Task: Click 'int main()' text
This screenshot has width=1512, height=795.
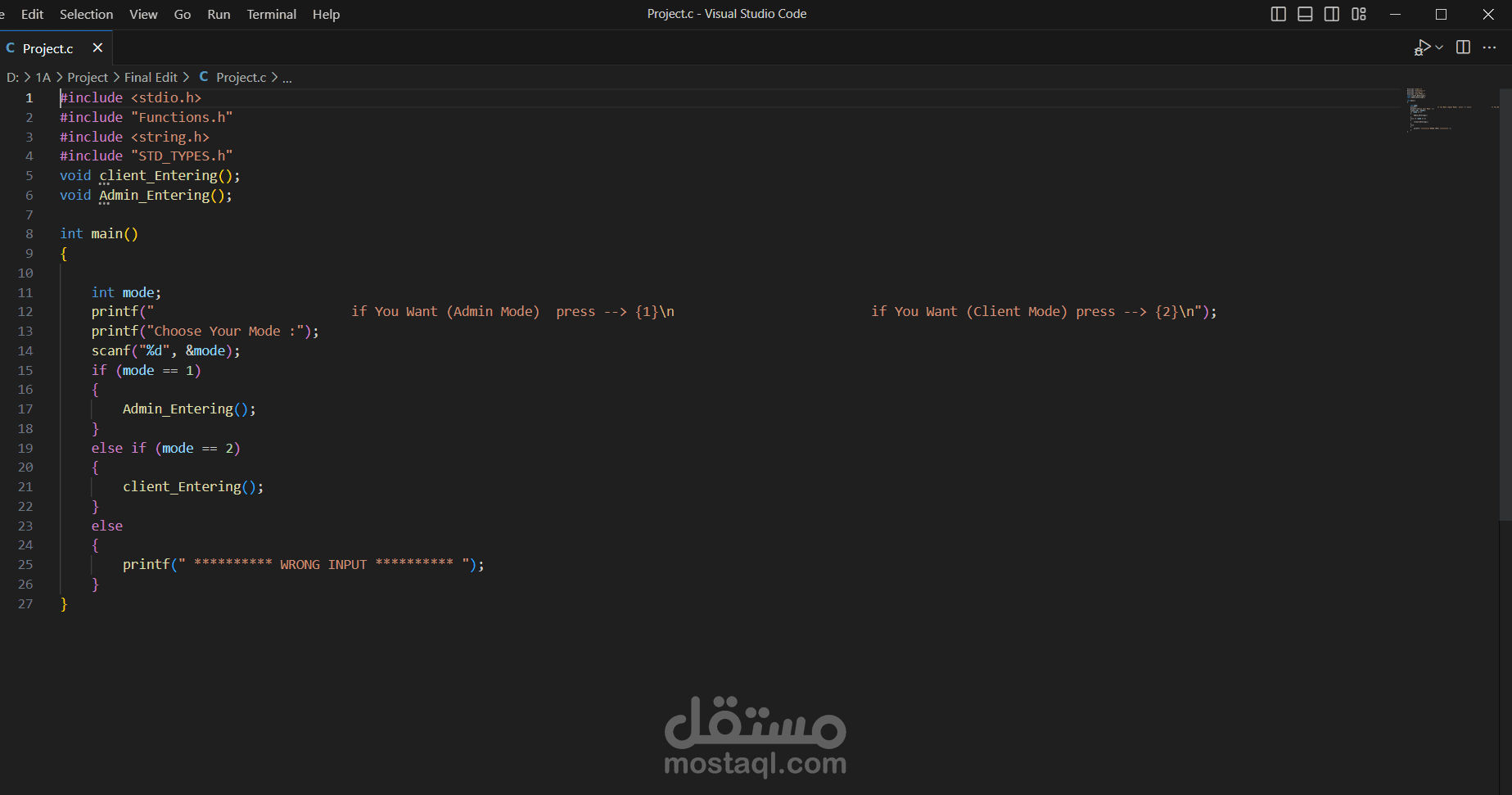Action: 99,233
